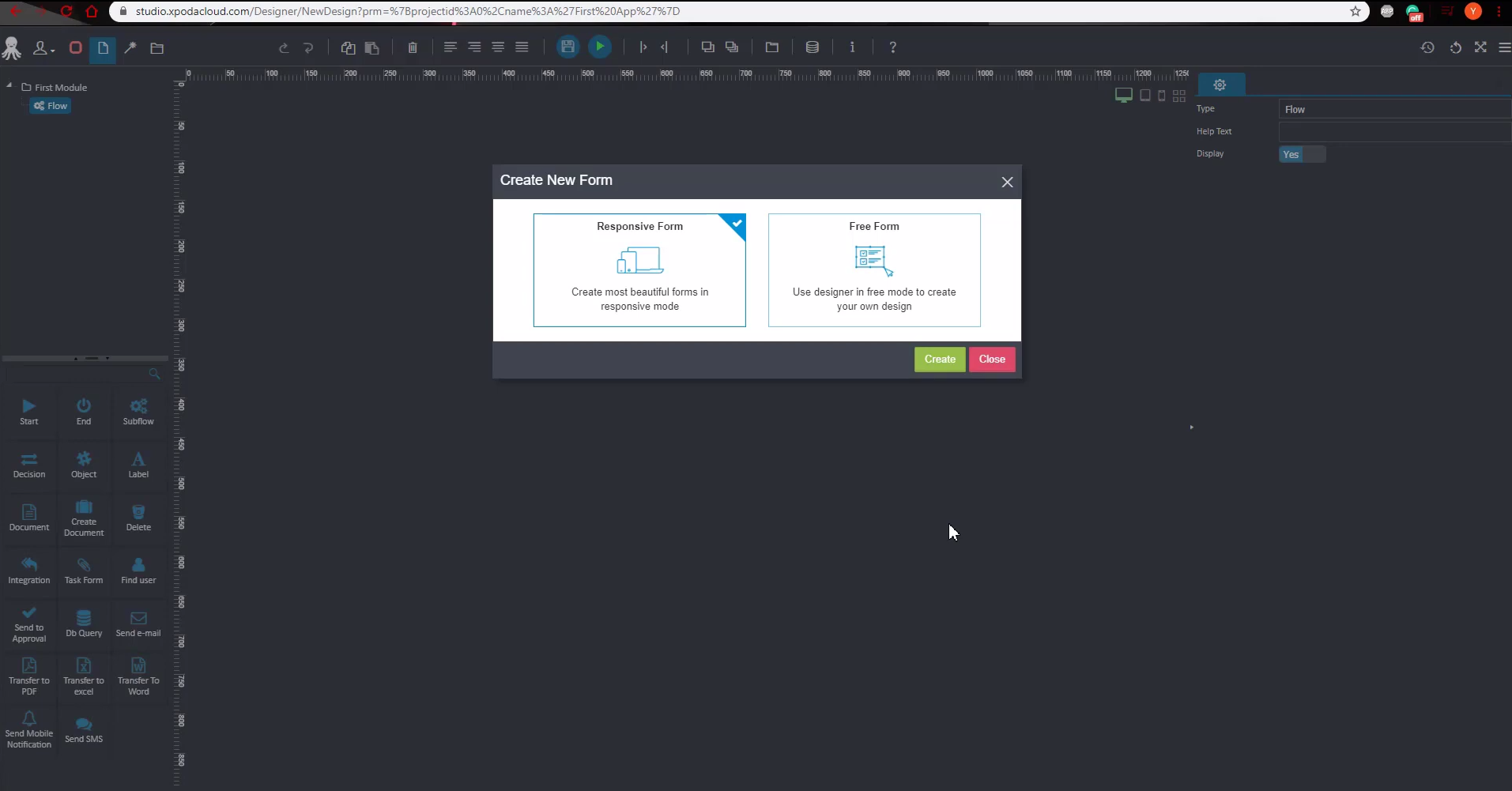The image size is (1512, 791).
Task: Select the Send to Approval element
Action: tap(29, 624)
